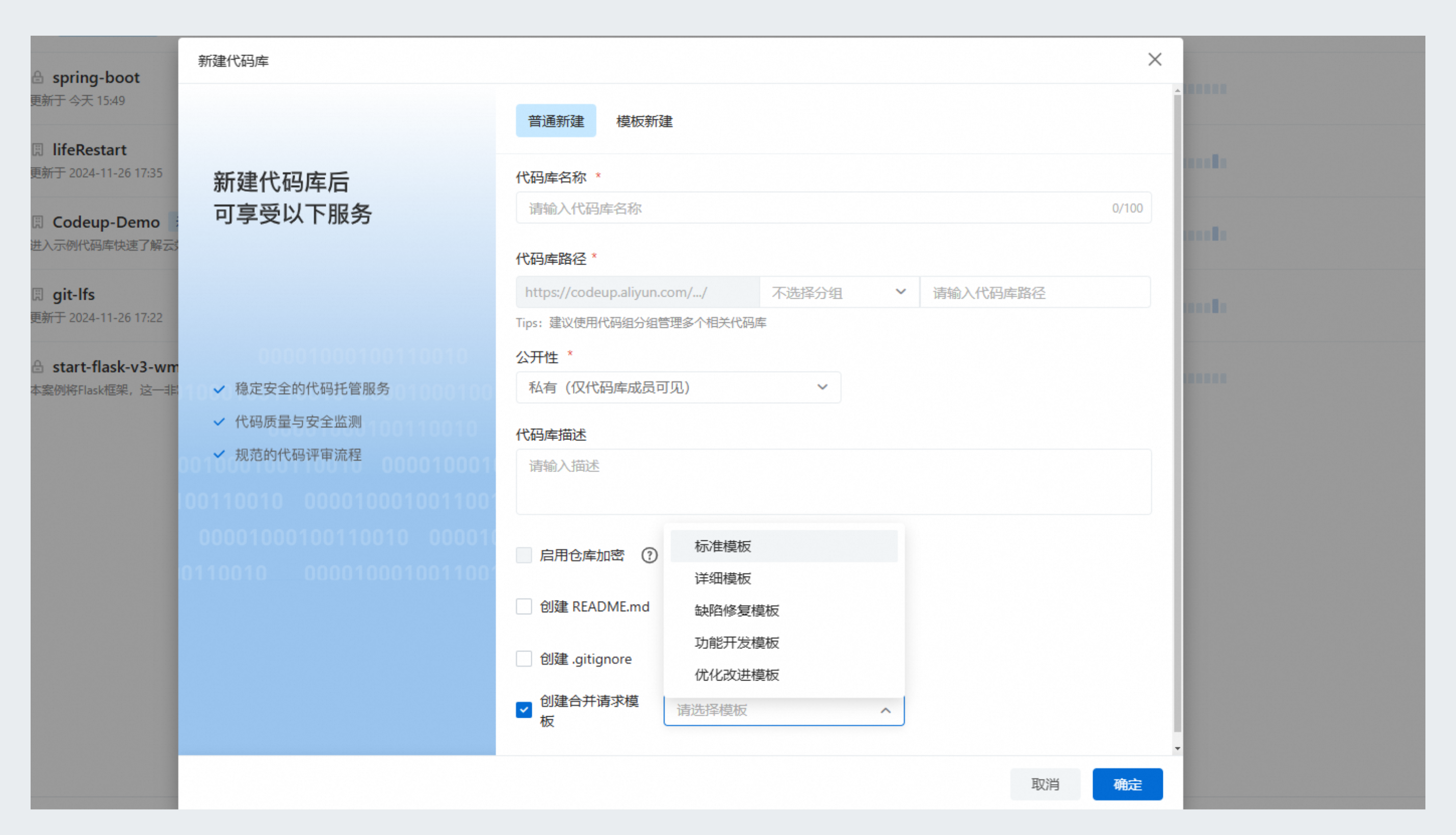
Task: Click the 规范的代码评审流程 feature text
Action: 298,455
